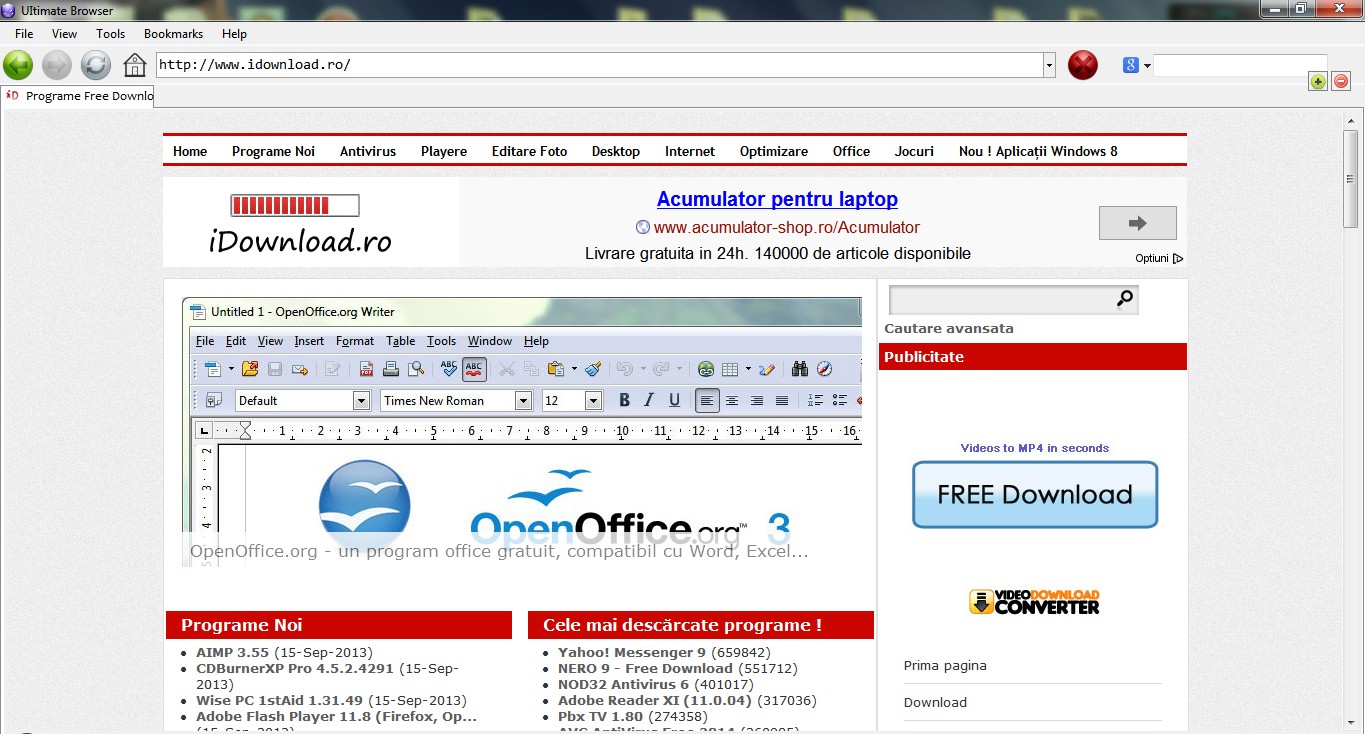Click the grey arrow button in the ad
Screen dimensions: 1365x734
coord(1137,223)
